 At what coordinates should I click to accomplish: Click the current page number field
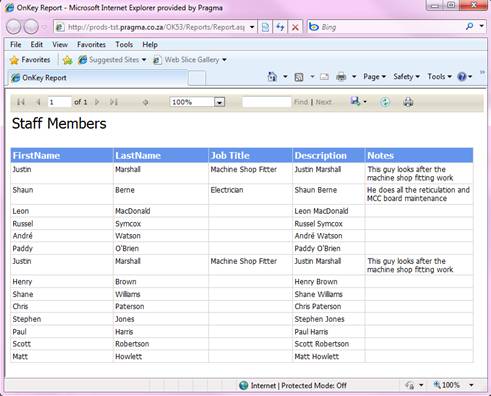click(x=59, y=102)
